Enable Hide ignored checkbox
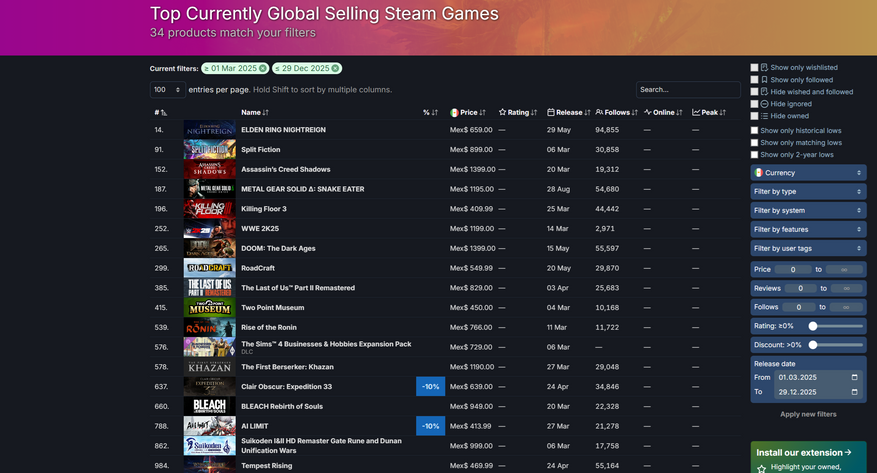Image resolution: width=877 pixels, height=473 pixels. point(755,104)
